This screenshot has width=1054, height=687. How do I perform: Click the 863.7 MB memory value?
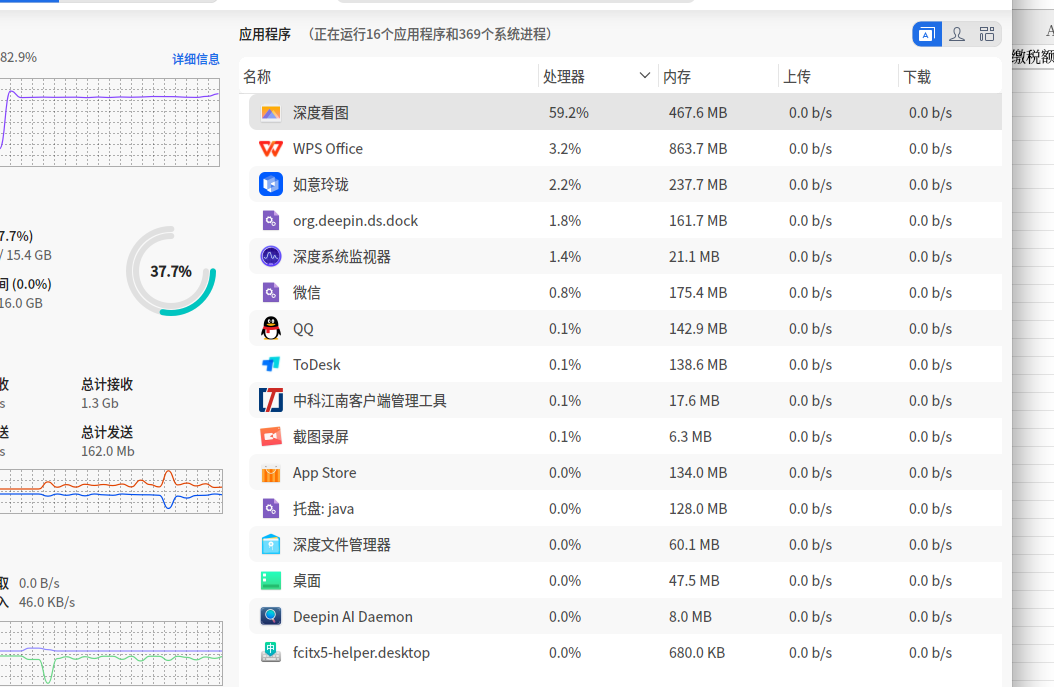[x=698, y=149]
